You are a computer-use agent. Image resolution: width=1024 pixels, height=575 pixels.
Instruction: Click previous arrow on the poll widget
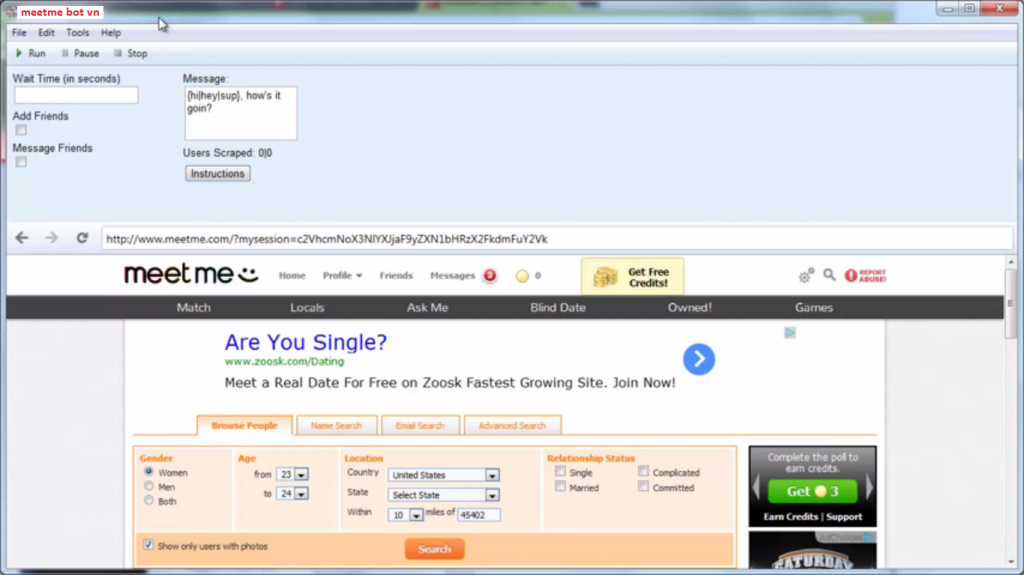coord(756,487)
